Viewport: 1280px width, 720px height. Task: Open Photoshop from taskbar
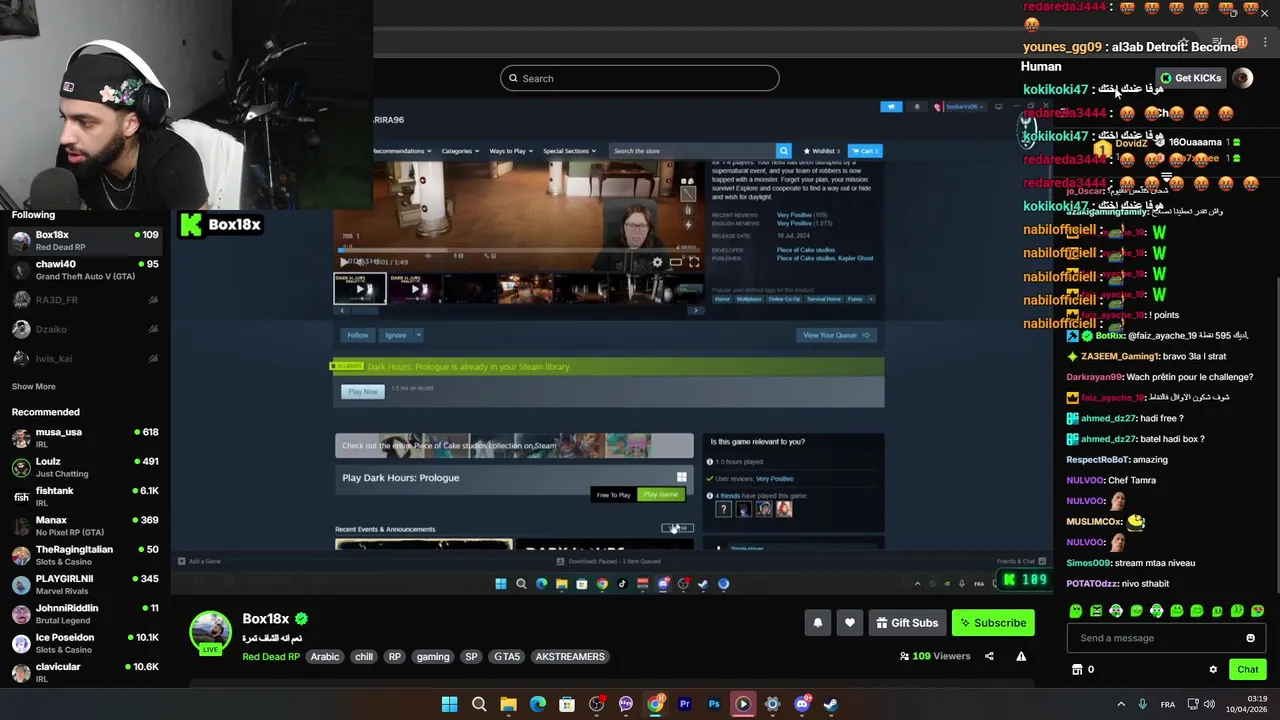pos(714,704)
